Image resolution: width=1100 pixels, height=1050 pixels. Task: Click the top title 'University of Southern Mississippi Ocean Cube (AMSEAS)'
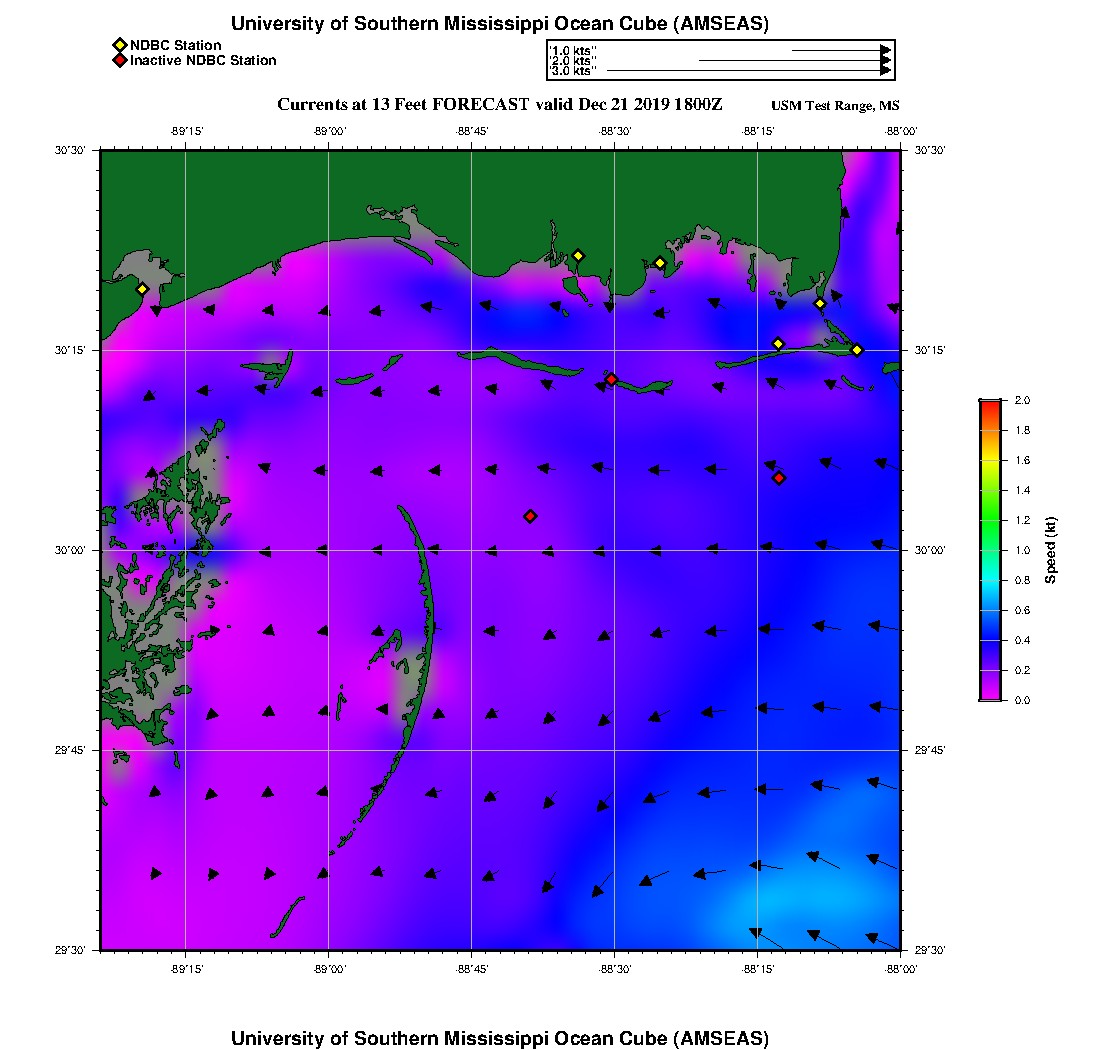click(x=499, y=24)
